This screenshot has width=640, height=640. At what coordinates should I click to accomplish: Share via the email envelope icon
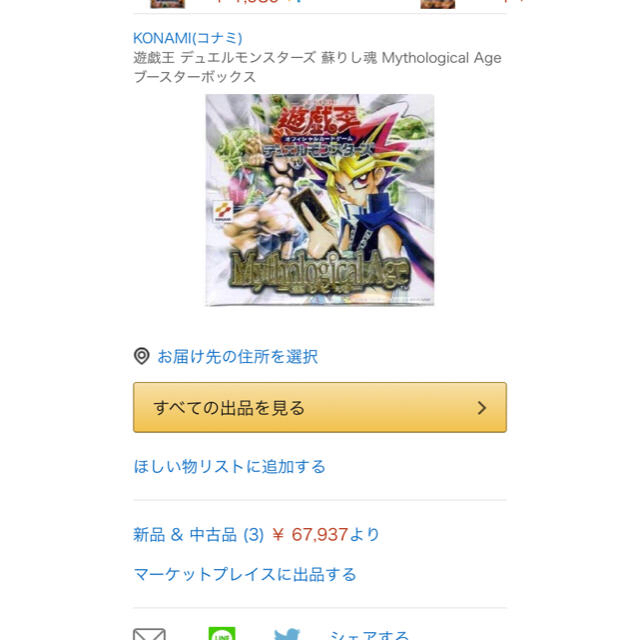[x=149, y=634]
